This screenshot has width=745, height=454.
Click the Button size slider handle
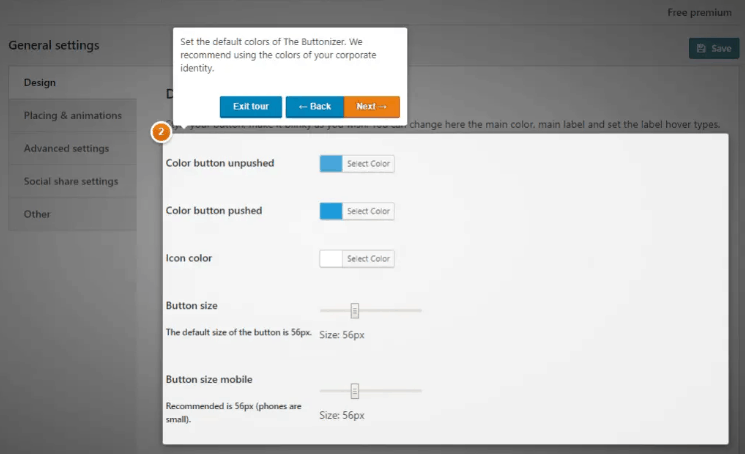click(x=354, y=311)
